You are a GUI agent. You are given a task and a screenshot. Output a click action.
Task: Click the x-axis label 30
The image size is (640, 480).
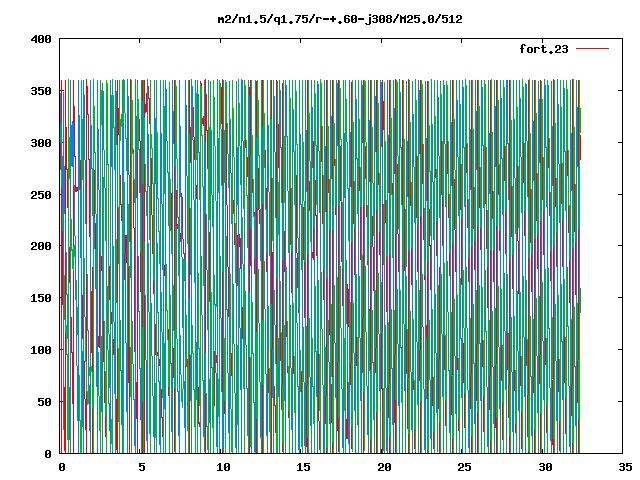545,467
